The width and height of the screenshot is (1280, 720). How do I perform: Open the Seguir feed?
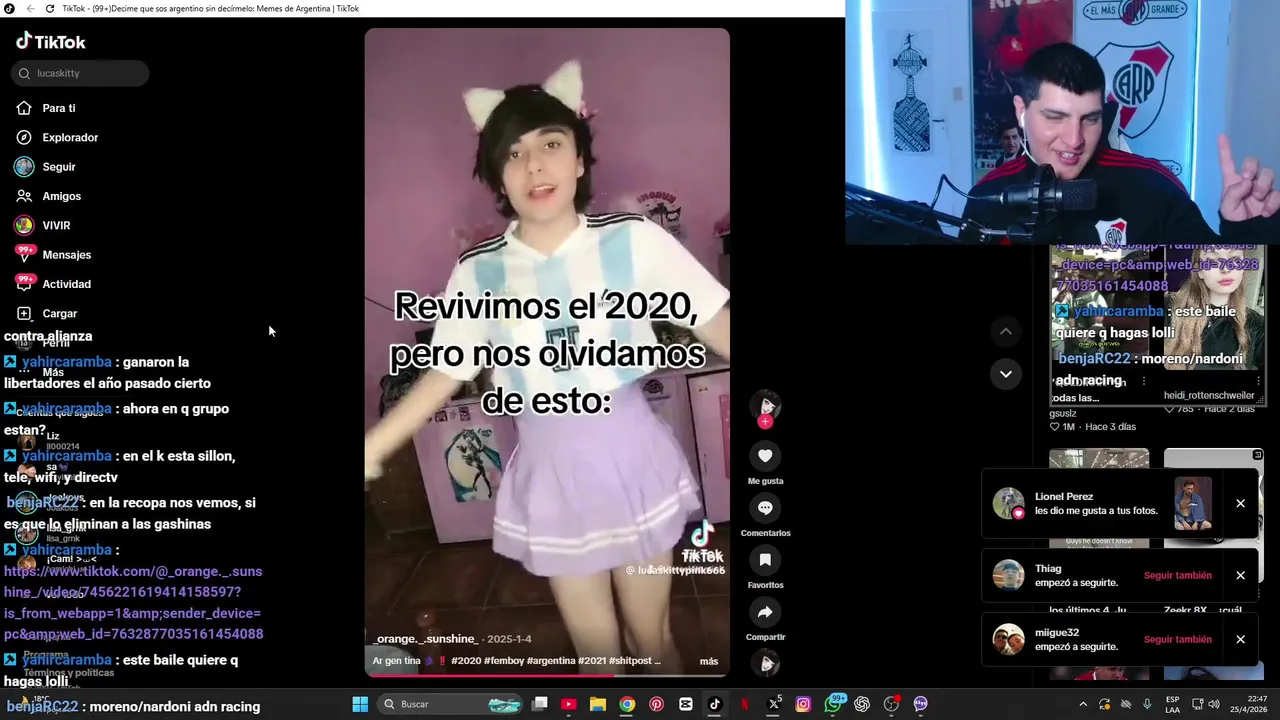[x=47, y=167]
